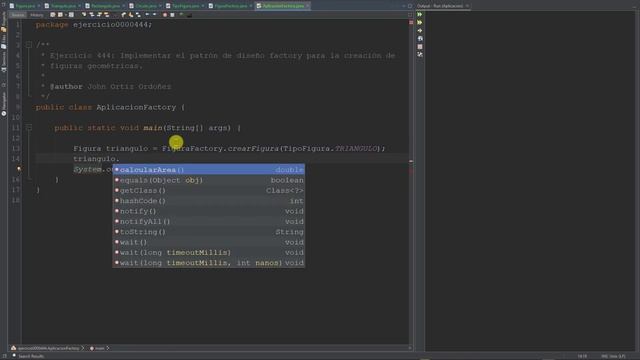Choose notify() from the suggestion list

[x=209, y=211]
